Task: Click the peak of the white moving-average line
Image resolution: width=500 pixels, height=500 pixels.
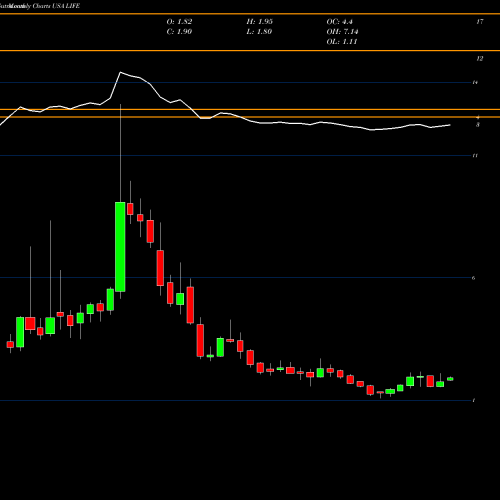Action: pos(120,72)
